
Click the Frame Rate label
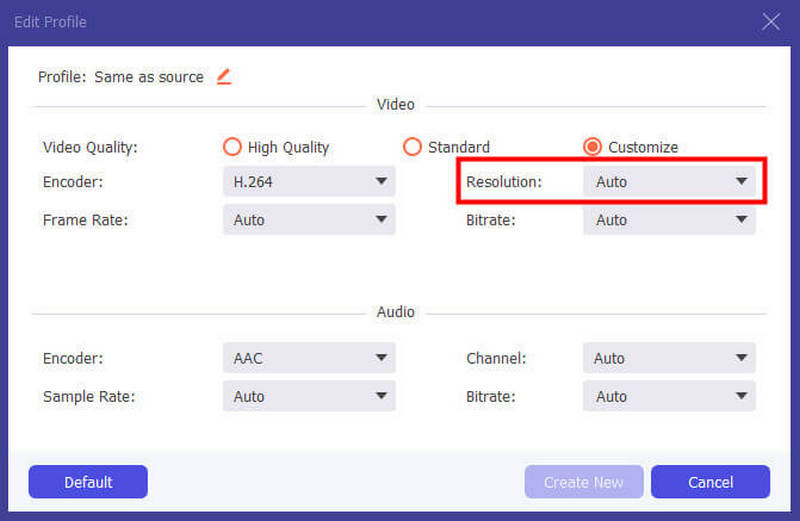(x=85, y=220)
